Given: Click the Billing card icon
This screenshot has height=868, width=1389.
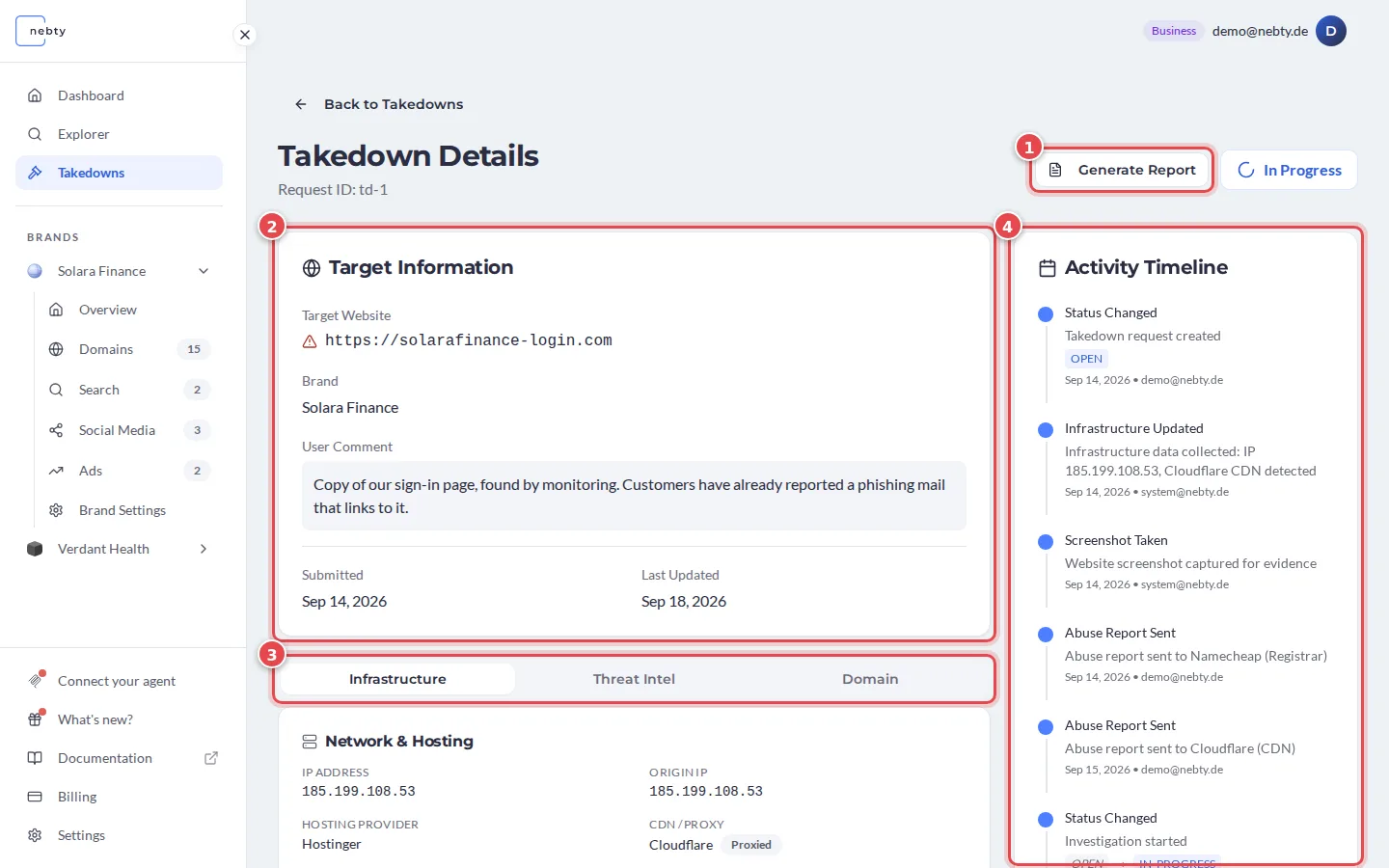Looking at the screenshot, I should point(35,797).
